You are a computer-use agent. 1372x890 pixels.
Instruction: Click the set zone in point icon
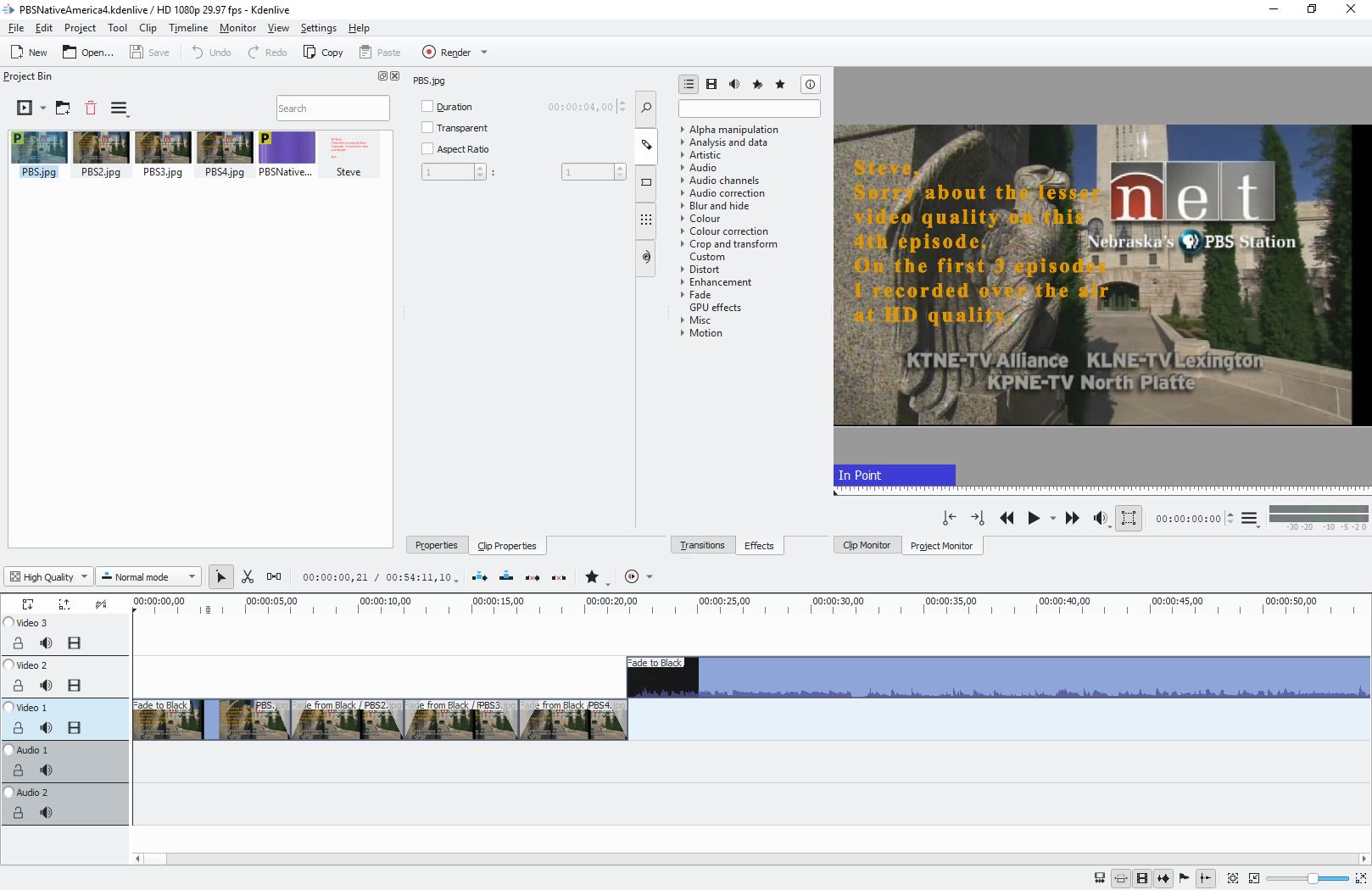point(950,518)
